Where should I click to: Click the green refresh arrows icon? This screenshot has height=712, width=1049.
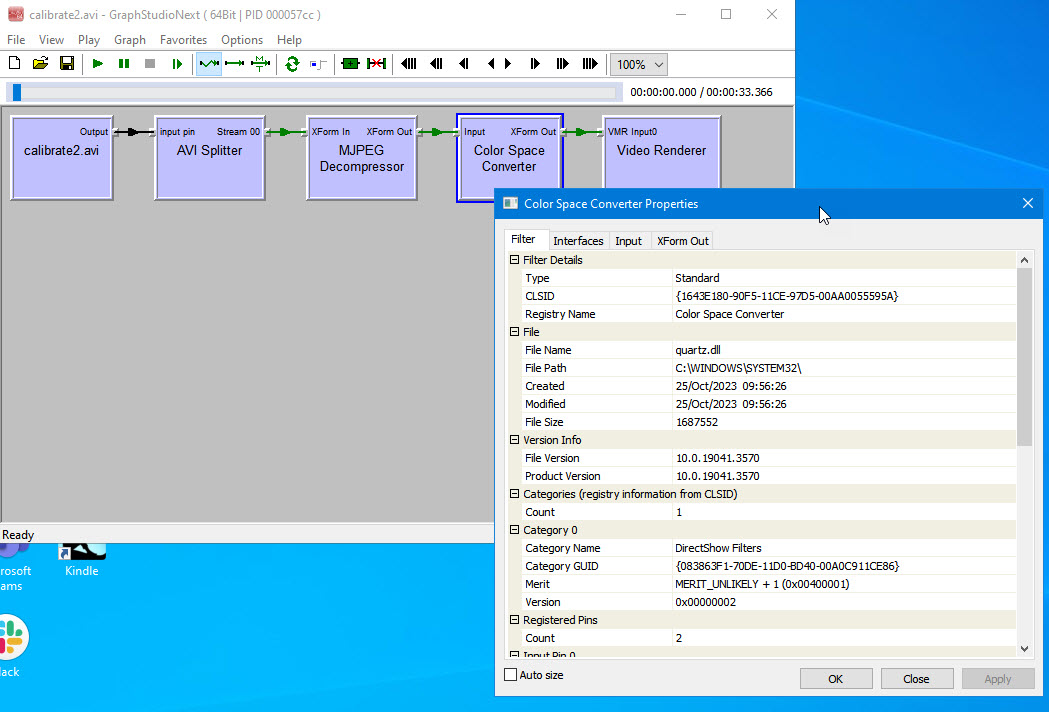[x=292, y=64]
